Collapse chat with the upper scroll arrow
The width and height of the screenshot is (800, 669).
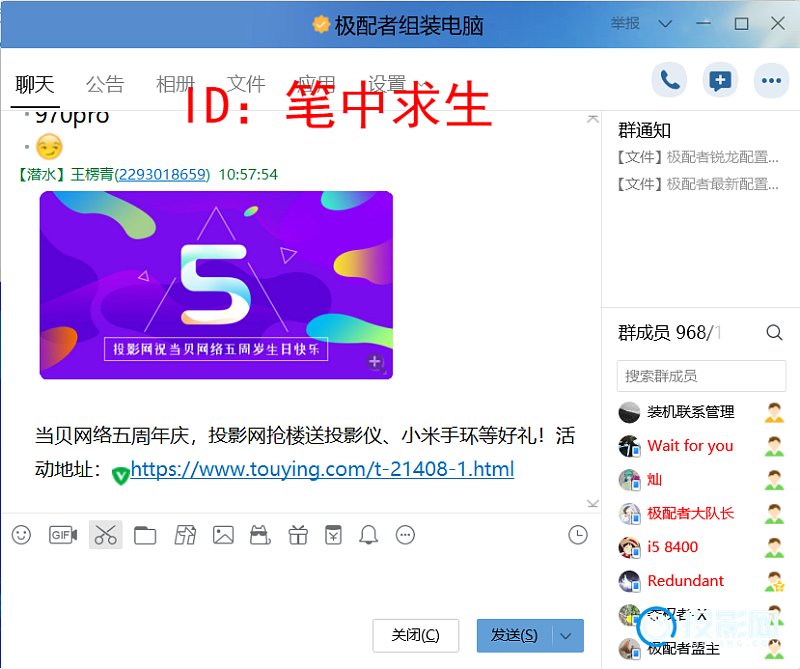point(592,119)
